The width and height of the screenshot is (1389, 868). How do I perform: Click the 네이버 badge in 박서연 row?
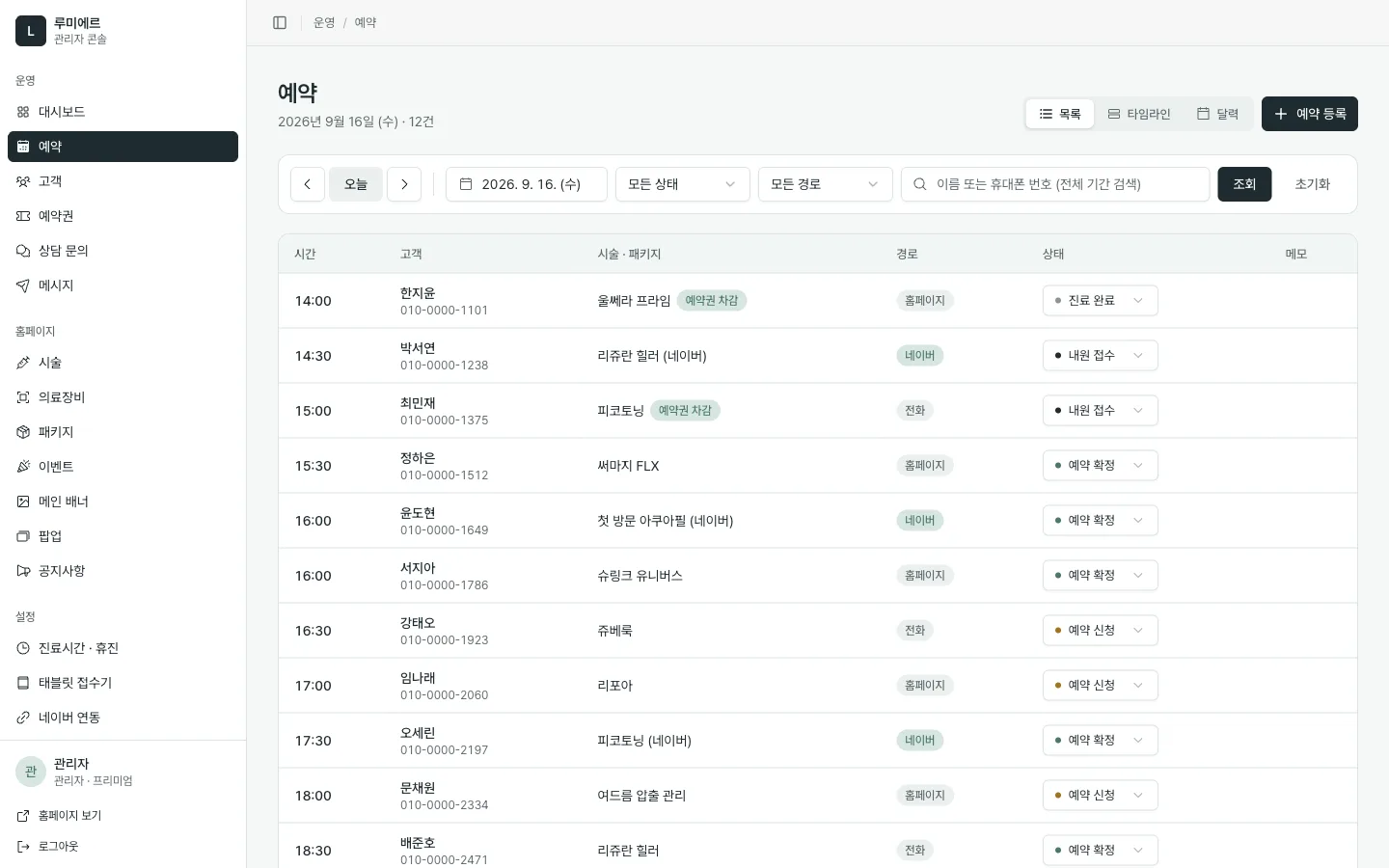pyautogui.click(x=920, y=356)
